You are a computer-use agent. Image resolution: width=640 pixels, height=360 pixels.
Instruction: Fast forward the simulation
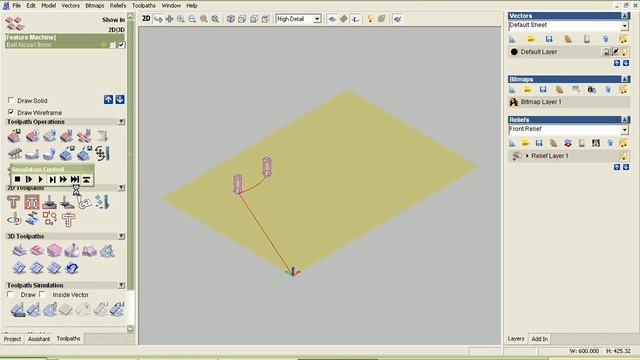[x=63, y=179]
